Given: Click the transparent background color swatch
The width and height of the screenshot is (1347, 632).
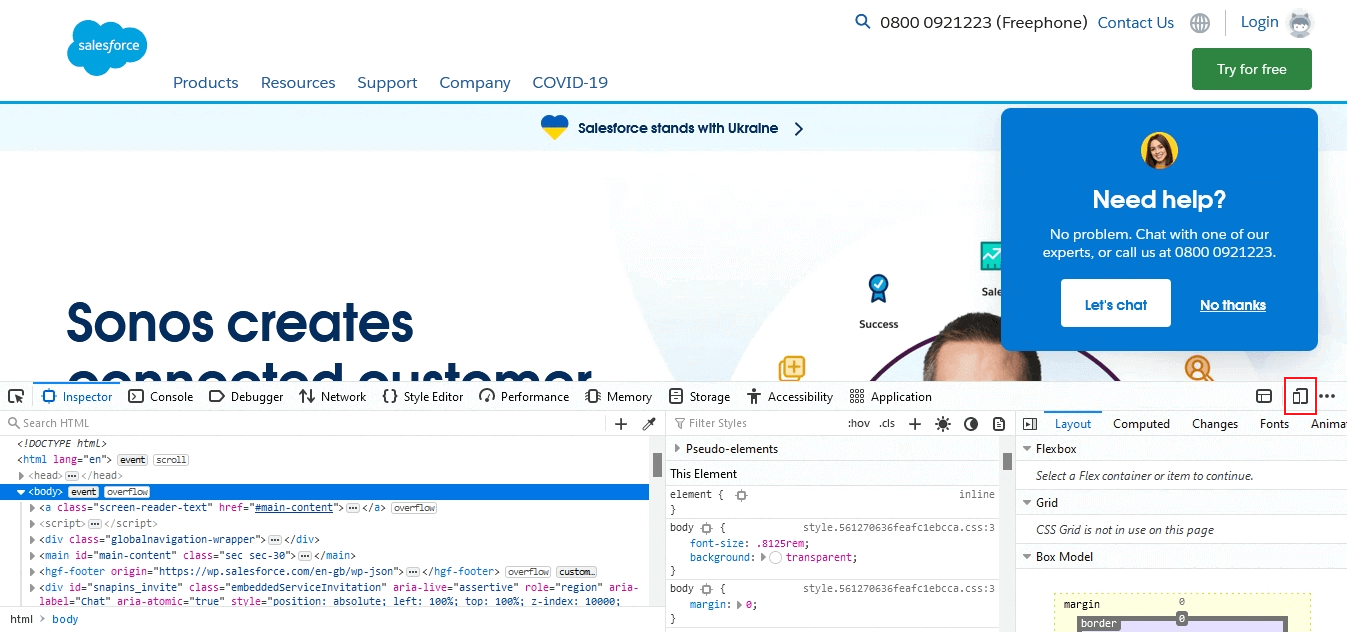Looking at the screenshot, I should [776, 557].
